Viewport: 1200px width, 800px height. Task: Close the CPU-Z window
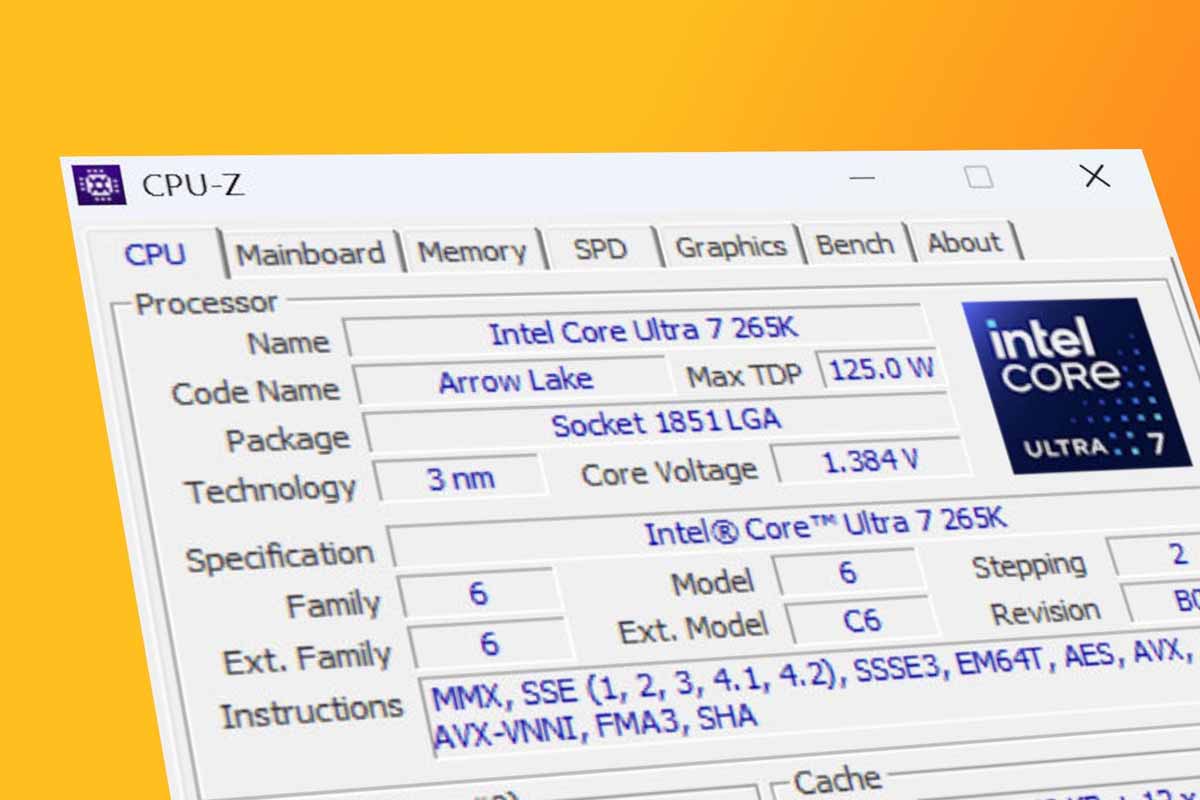click(x=1096, y=176)
